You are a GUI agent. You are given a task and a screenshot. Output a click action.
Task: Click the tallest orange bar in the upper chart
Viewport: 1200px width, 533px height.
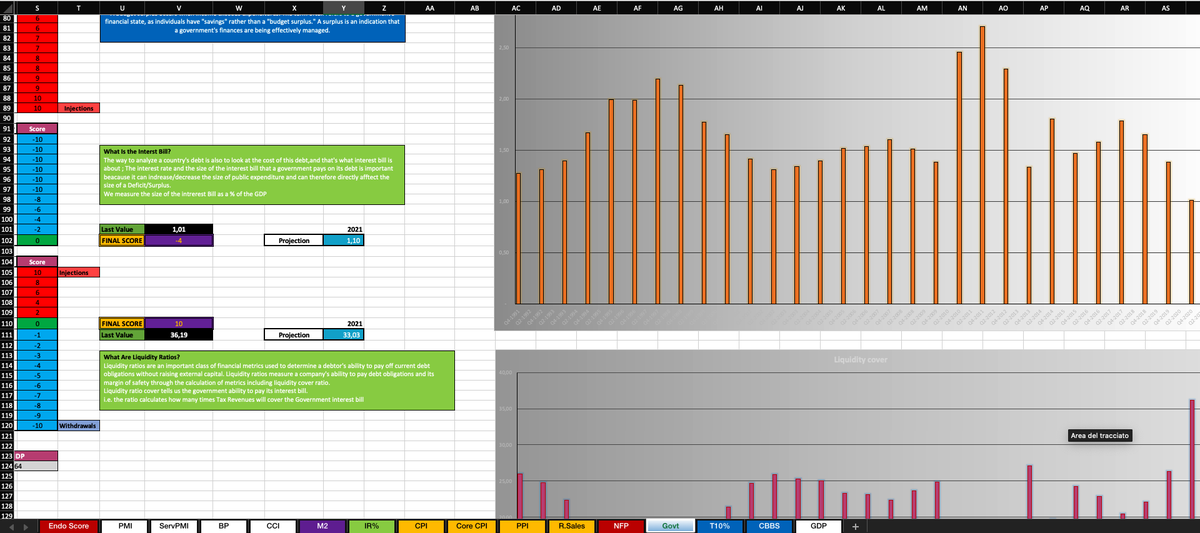coord(982,165)
